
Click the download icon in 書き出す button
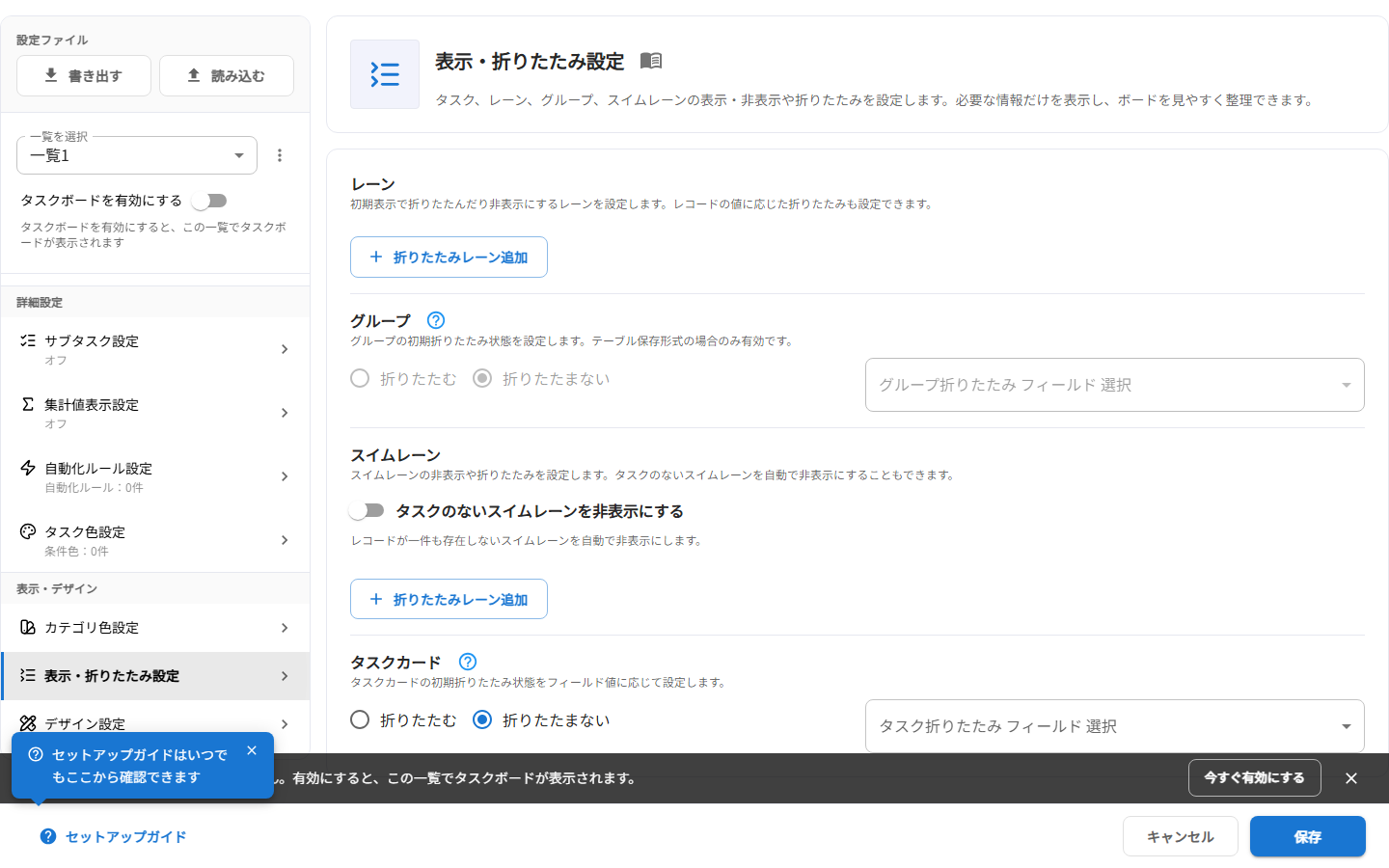coord(51,75)
